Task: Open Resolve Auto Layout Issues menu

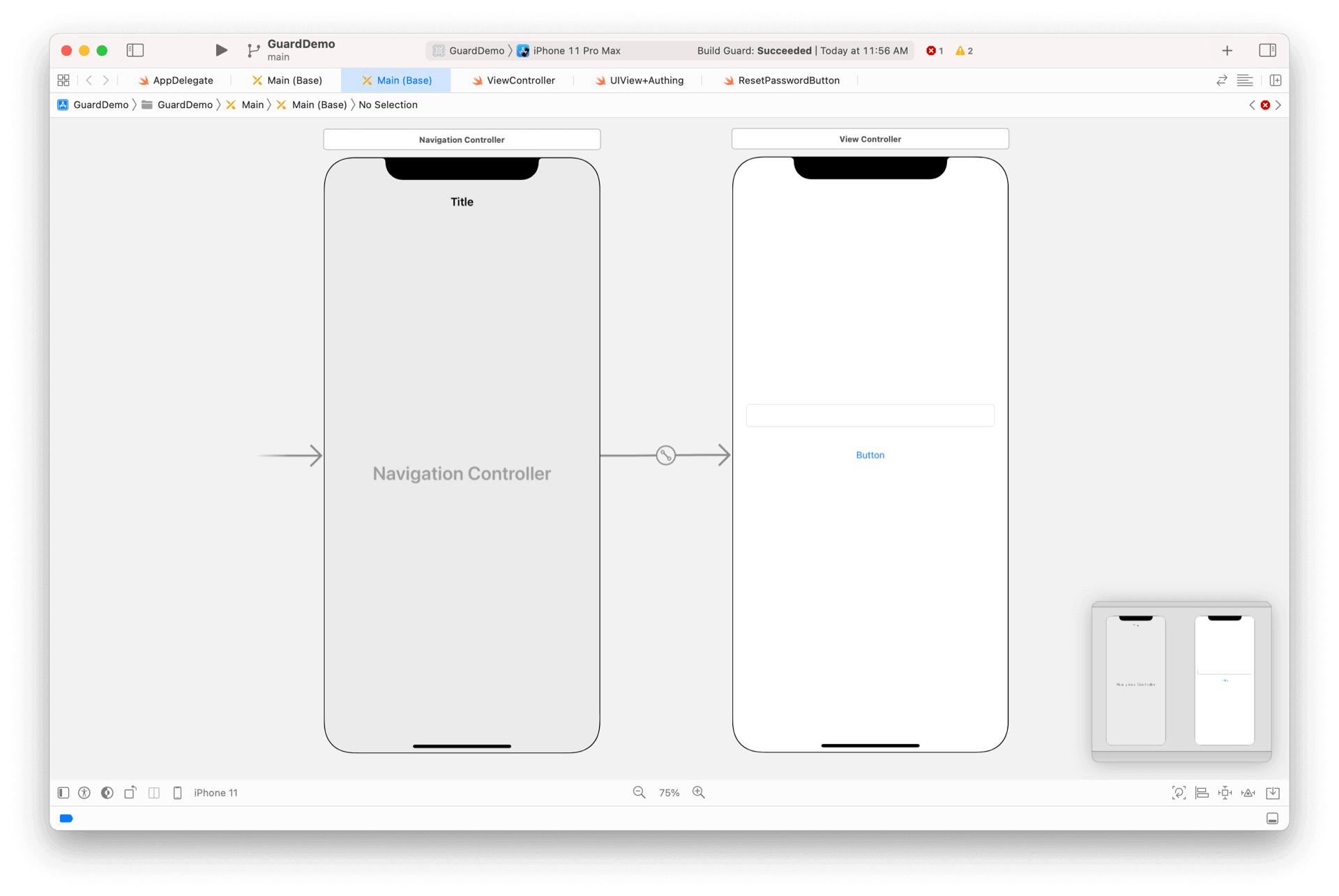Action: pos(1248,793)
